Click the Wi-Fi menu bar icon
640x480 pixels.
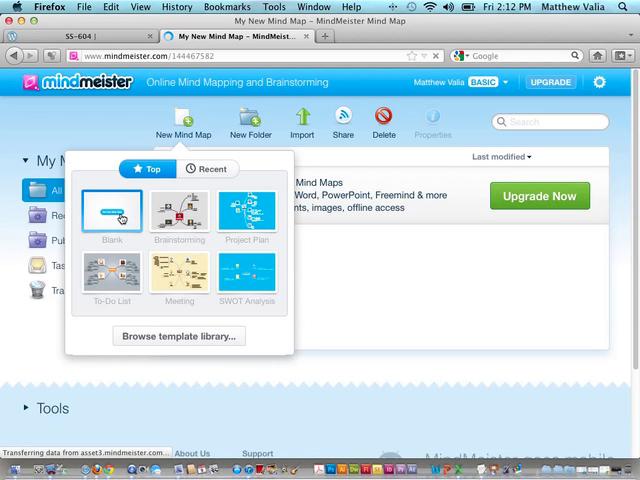(430, 7)
